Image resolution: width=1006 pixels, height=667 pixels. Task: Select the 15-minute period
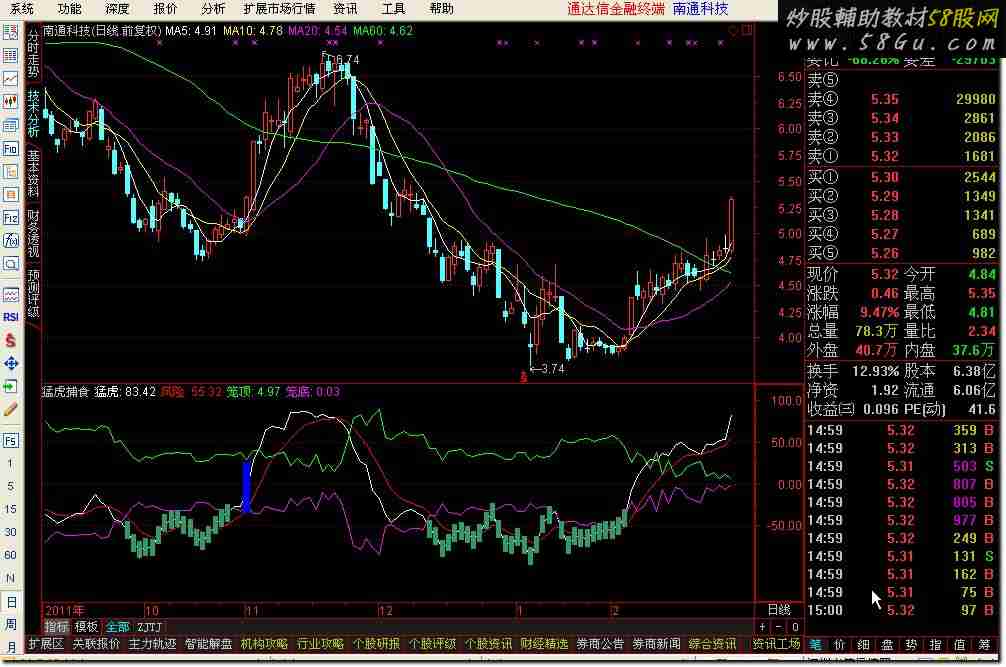(x=10, y=509)
